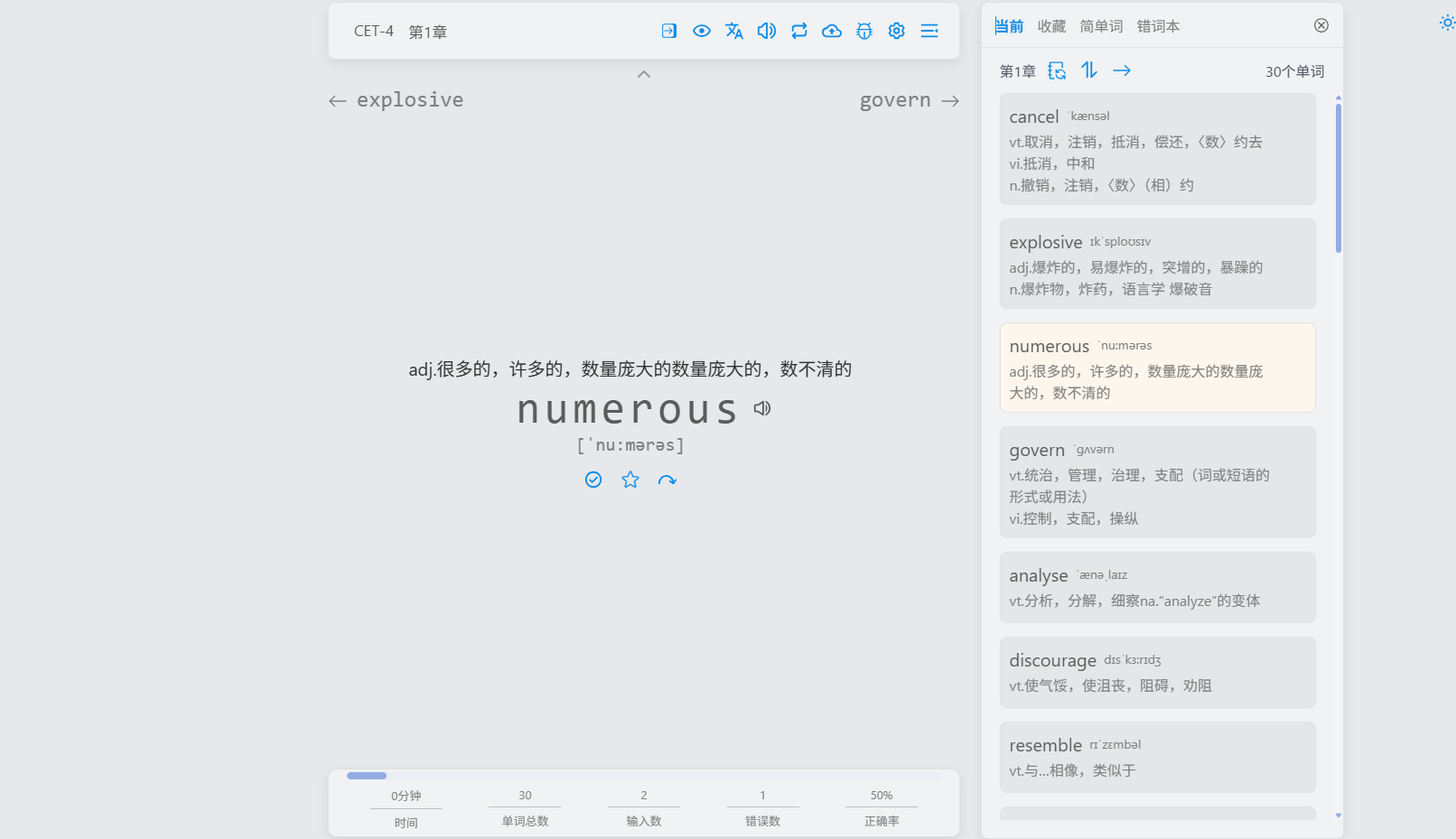
Task: Close the word list side panel
Action: click(x=1321, y=25)
